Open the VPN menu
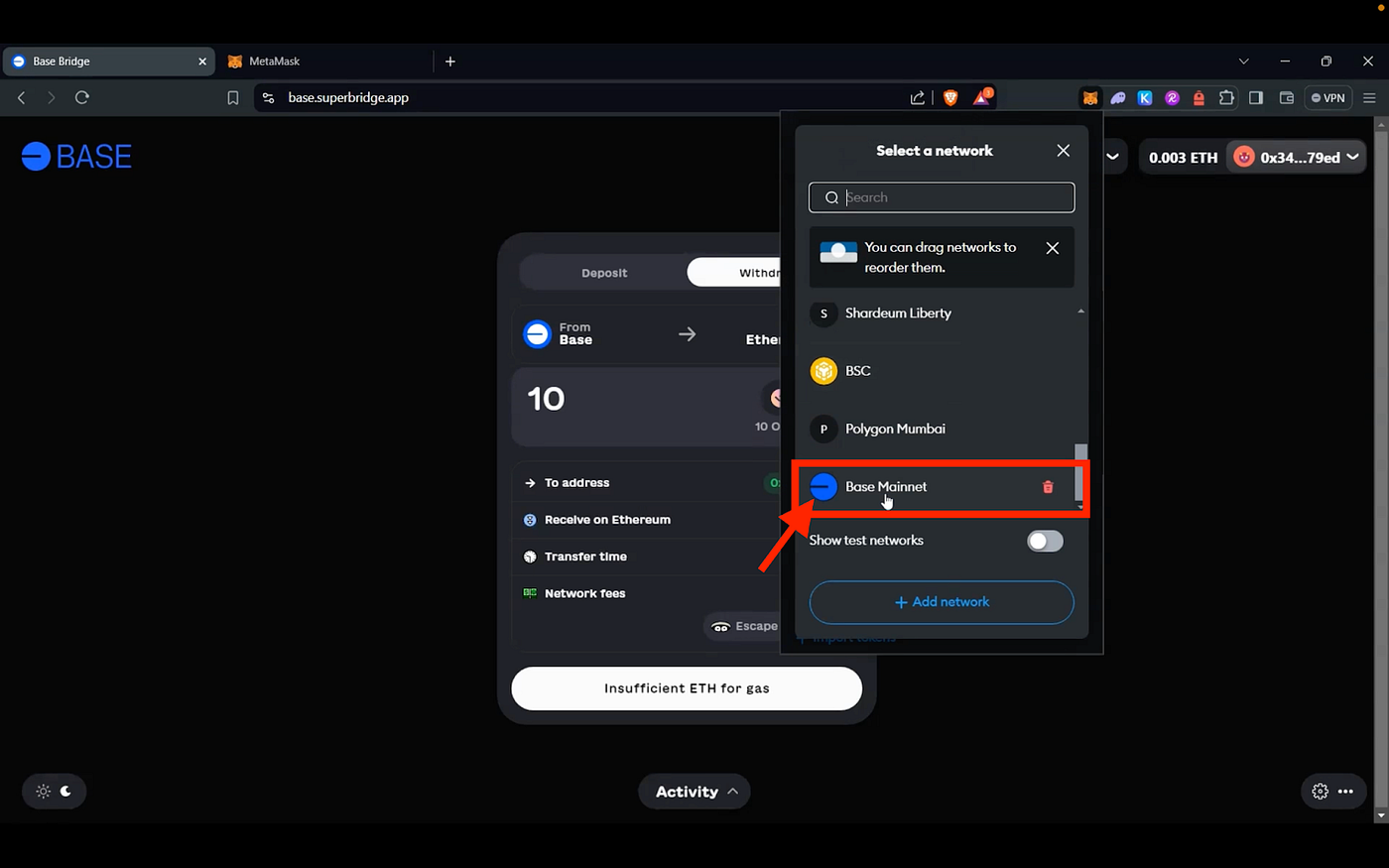 1327,97
